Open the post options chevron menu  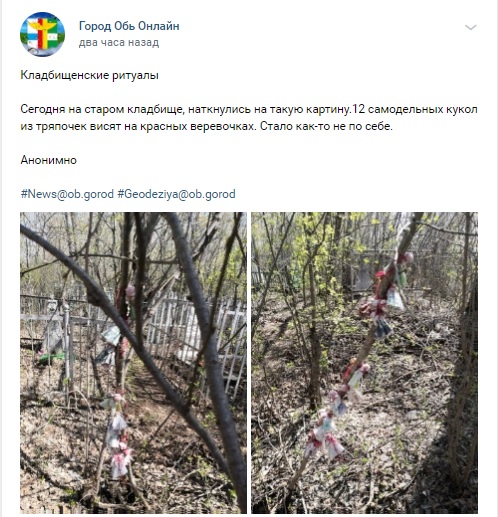470,27
